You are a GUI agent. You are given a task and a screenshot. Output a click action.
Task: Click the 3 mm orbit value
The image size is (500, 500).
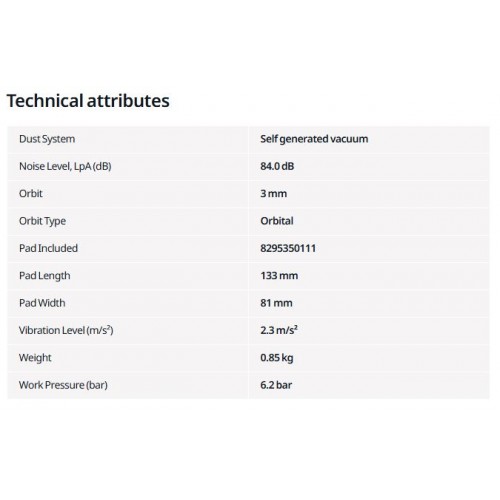(x=273, y=194)
